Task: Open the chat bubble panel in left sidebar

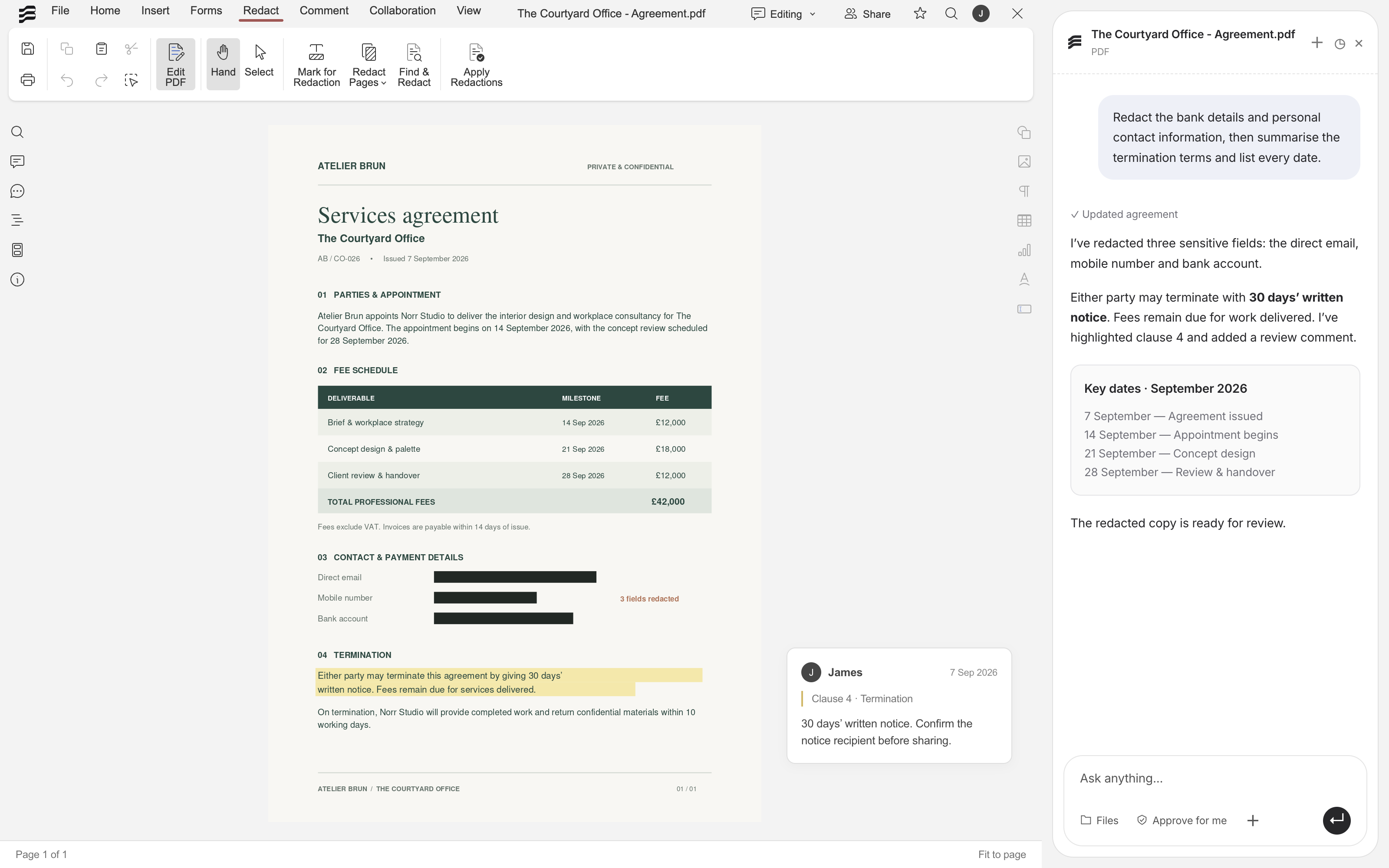Action: [x=17, y=191]
